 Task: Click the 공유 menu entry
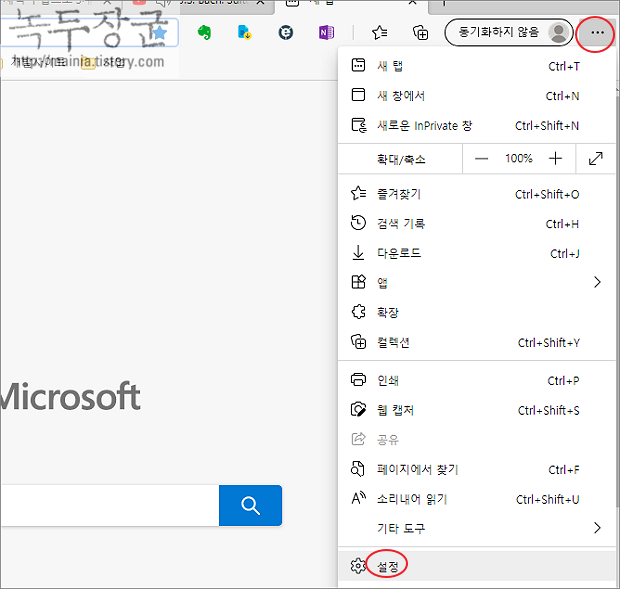(476, 440)
